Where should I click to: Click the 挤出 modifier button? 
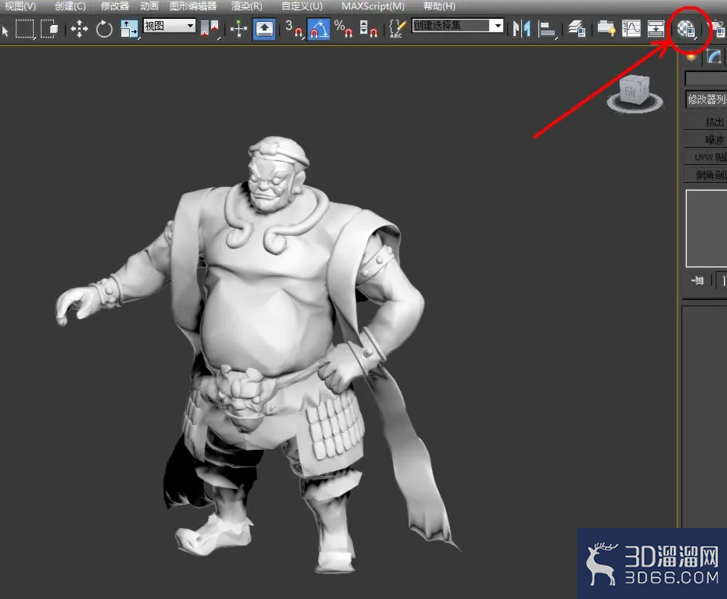[x=706, y=122]
